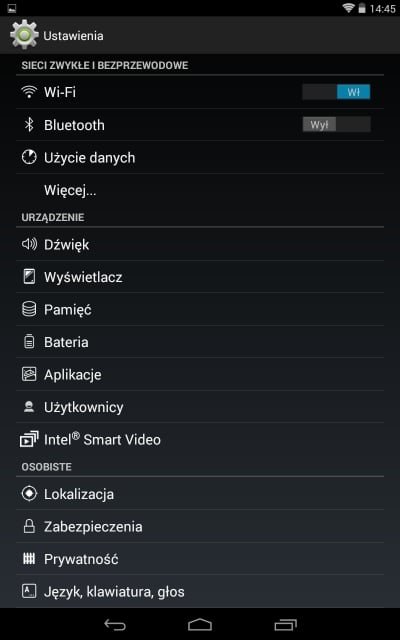Image resolution: width=400 pixels, height=640 pixels.
Task: Open Więcej... network options
Action: coord(200,190)
